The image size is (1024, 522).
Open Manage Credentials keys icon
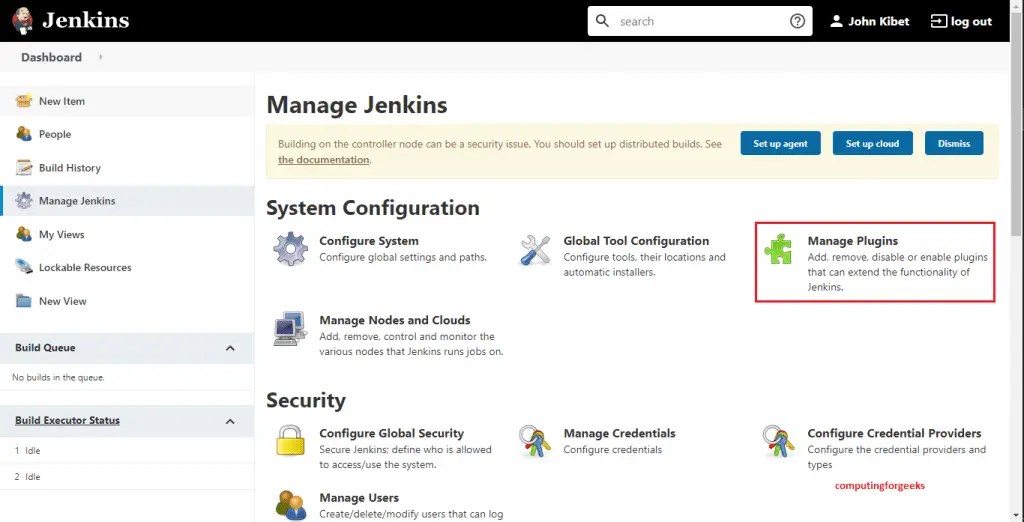coord(535,441)
